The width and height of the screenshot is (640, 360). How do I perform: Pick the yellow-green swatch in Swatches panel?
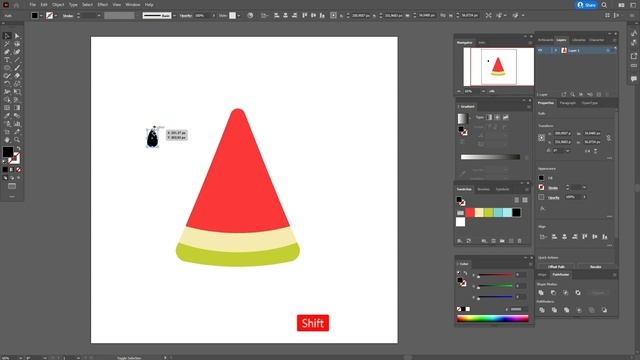click(x=489, y=212)
